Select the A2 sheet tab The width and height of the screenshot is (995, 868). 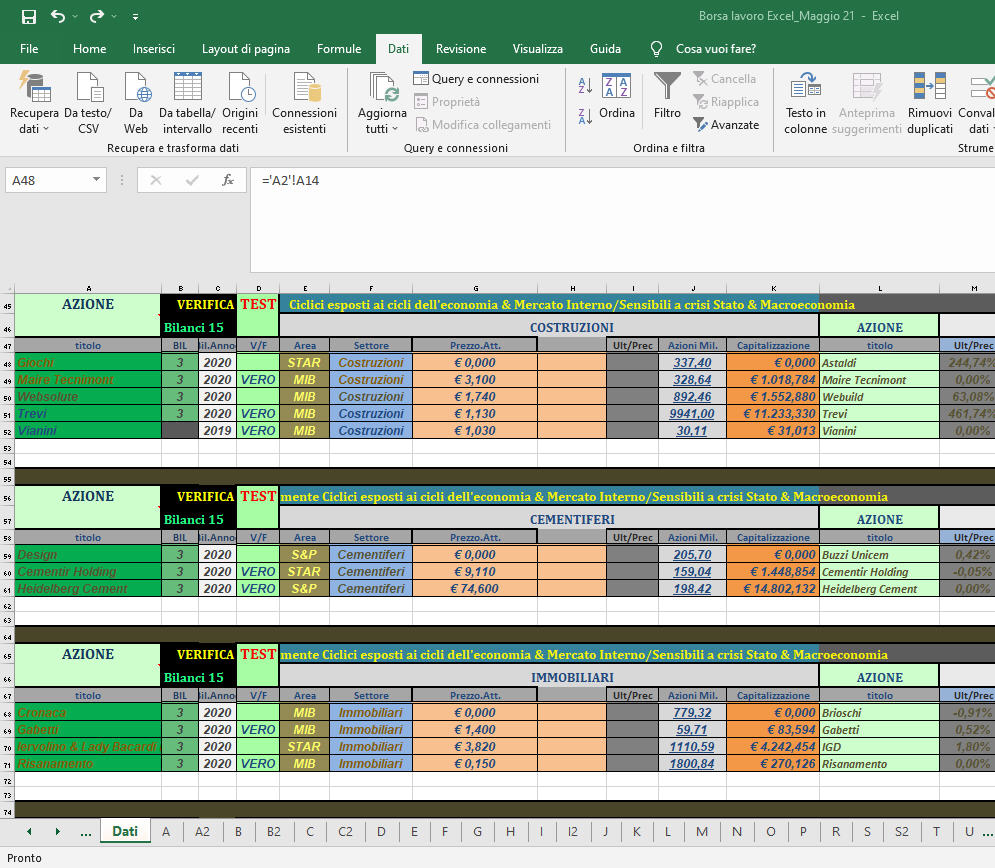(202, 832)
